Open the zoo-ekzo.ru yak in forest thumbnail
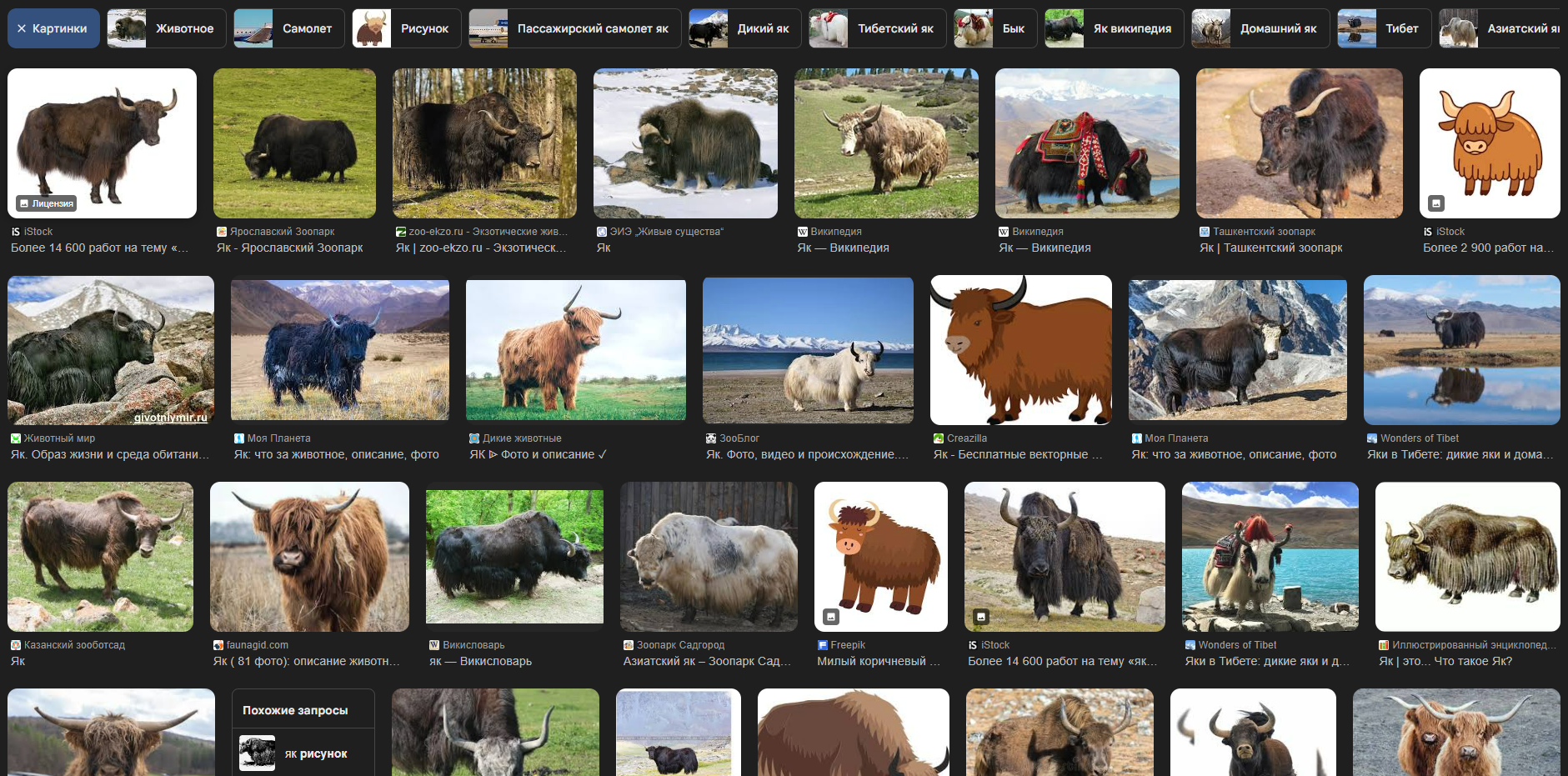This screenshot has width=1568, height=776. pos(484,143)
